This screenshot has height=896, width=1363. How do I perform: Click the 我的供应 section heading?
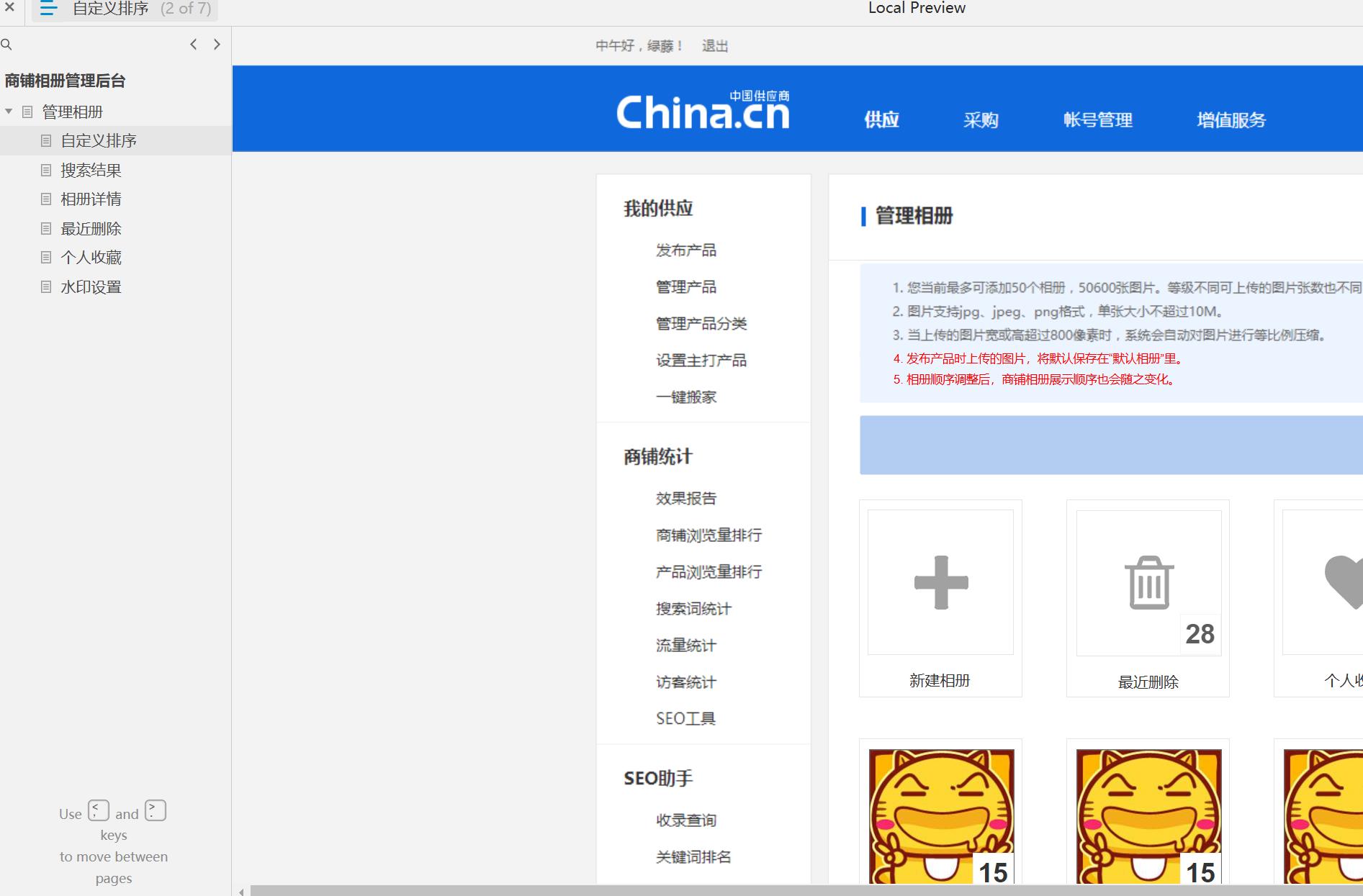coord(658,209)
